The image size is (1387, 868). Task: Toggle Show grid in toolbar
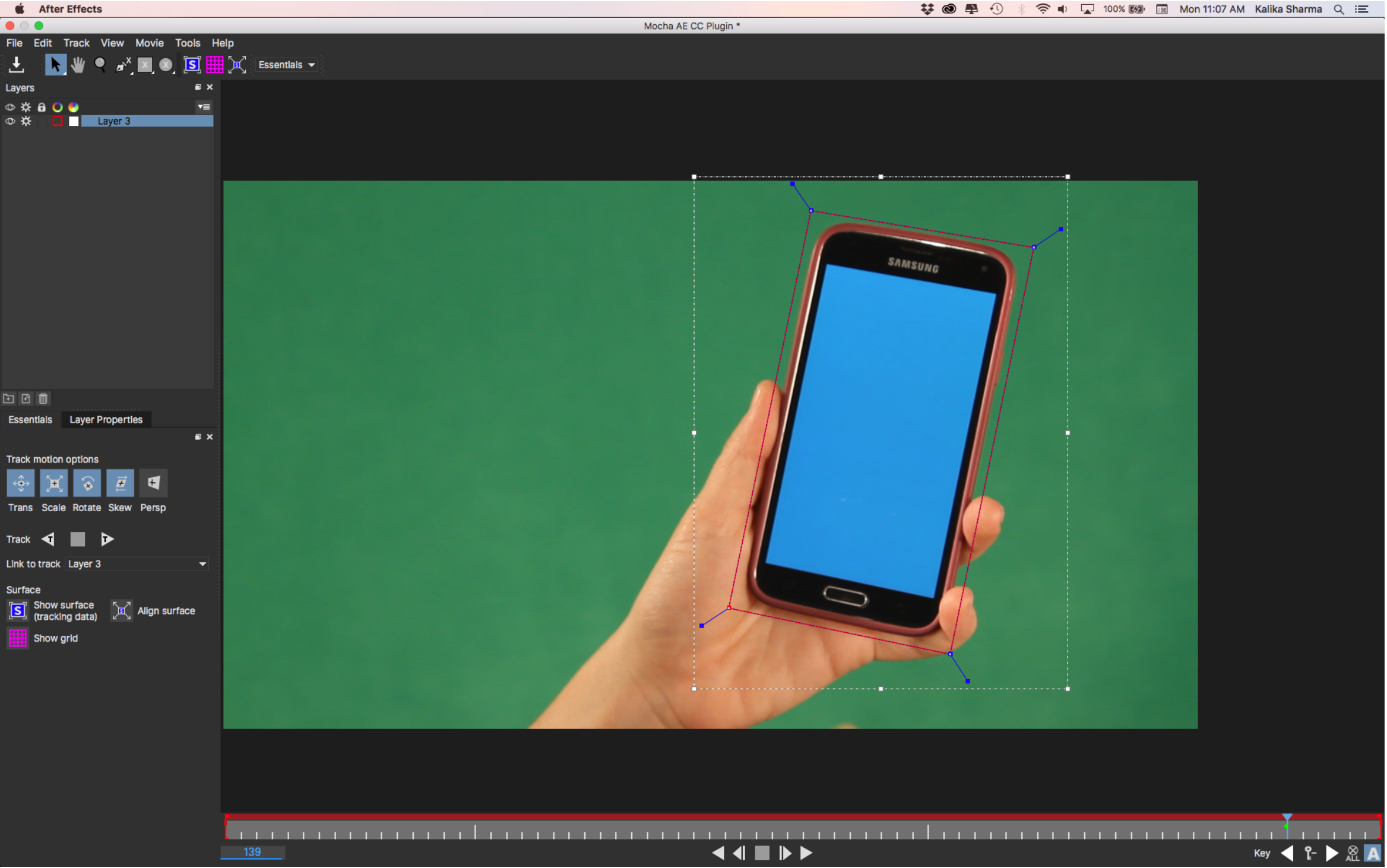click(214, 65)
